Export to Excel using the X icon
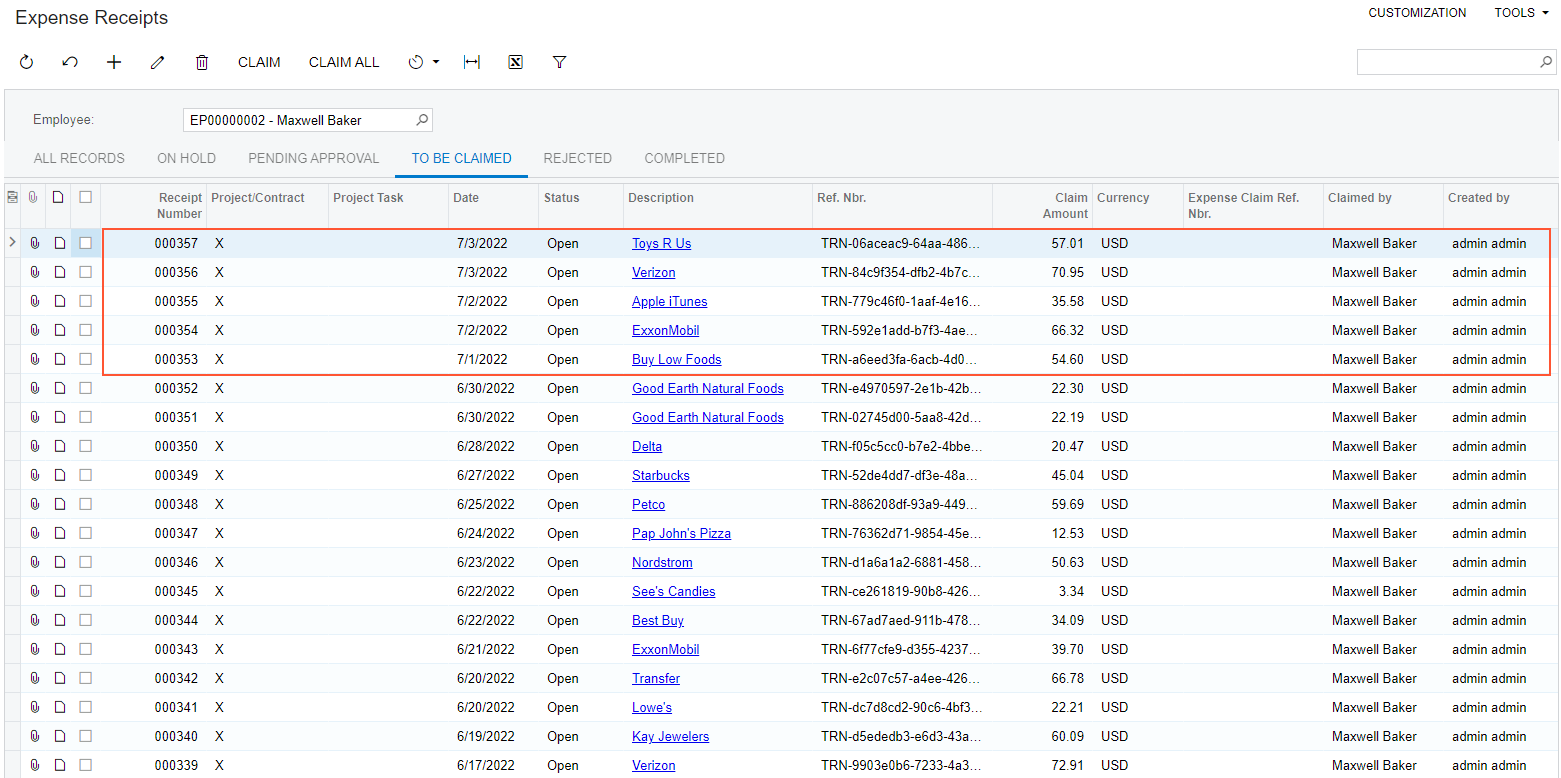 pyautogui.click(x=516, y=62)
